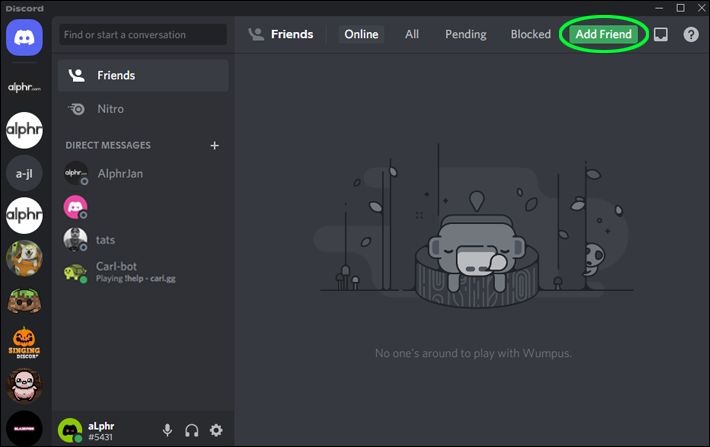Open User Settings gear
This screenshot has height=447, width=710.
pos(216,430)
